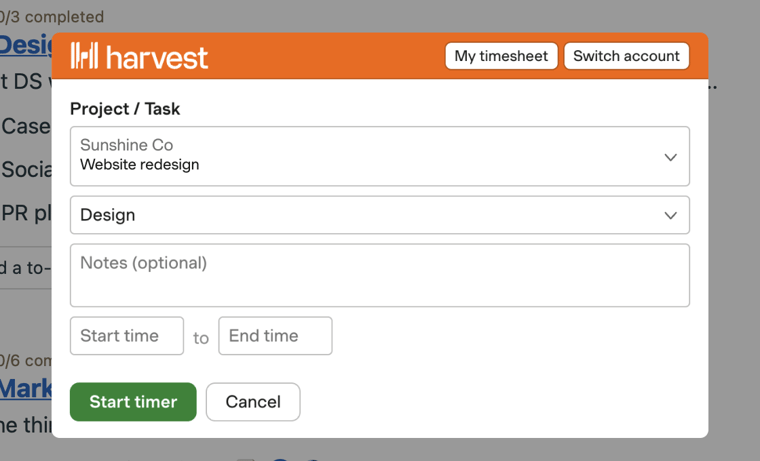Click into the End time field
This screenshot has width=760, height=461.
pos(275,336)
